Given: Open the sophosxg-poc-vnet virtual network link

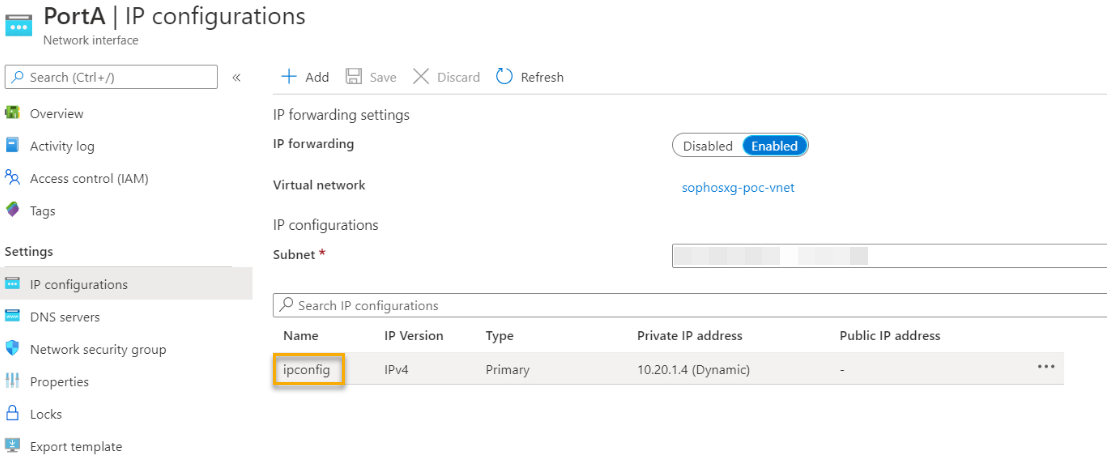Looking at the screenshot, I should tap(738, 187).
